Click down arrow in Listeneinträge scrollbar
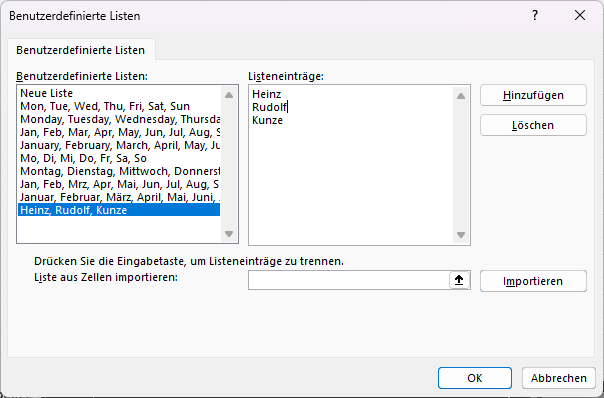 coord(461,235)
